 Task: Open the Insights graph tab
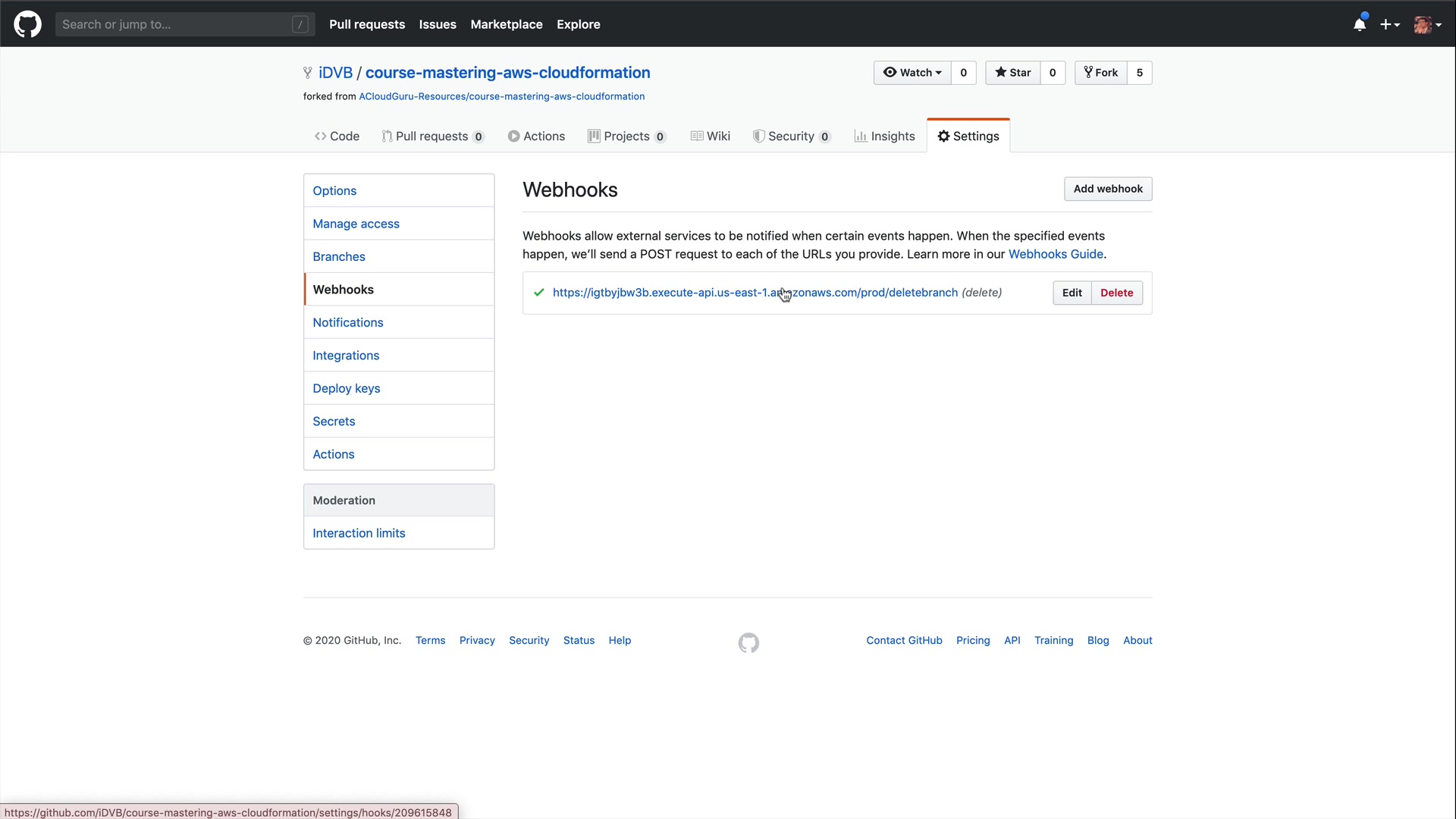pos(884,136)
